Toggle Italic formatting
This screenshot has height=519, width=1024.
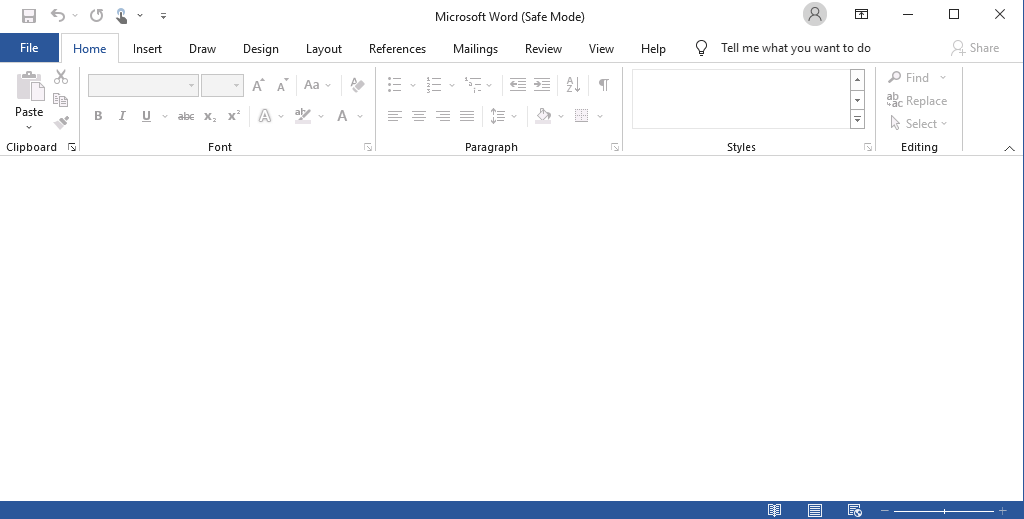pos(122,116)
